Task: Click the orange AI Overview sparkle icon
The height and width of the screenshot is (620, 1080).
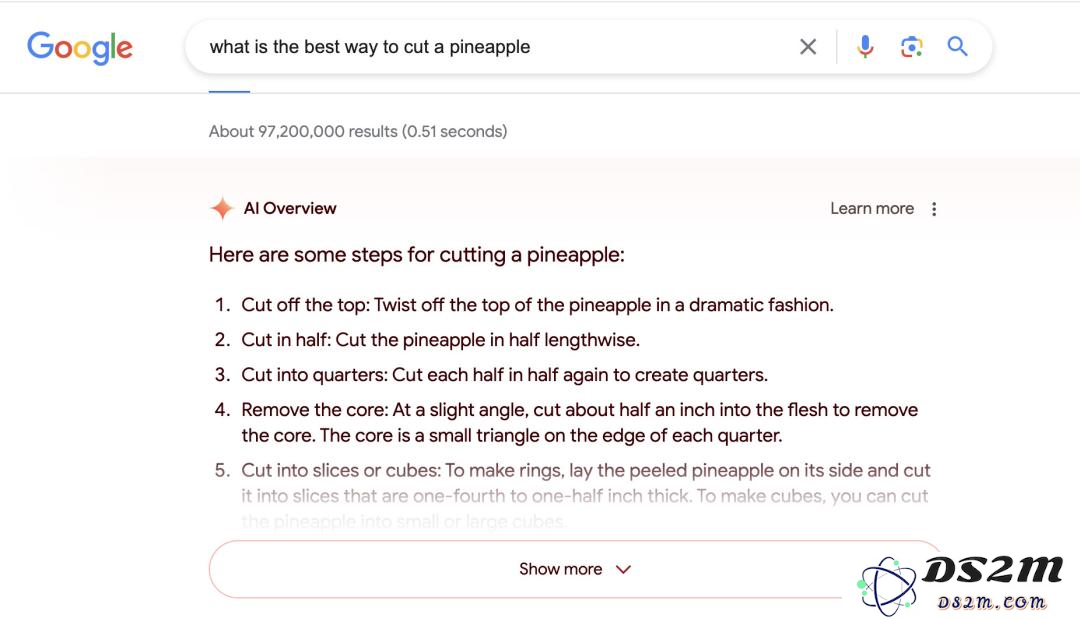Action: (222, 208)
